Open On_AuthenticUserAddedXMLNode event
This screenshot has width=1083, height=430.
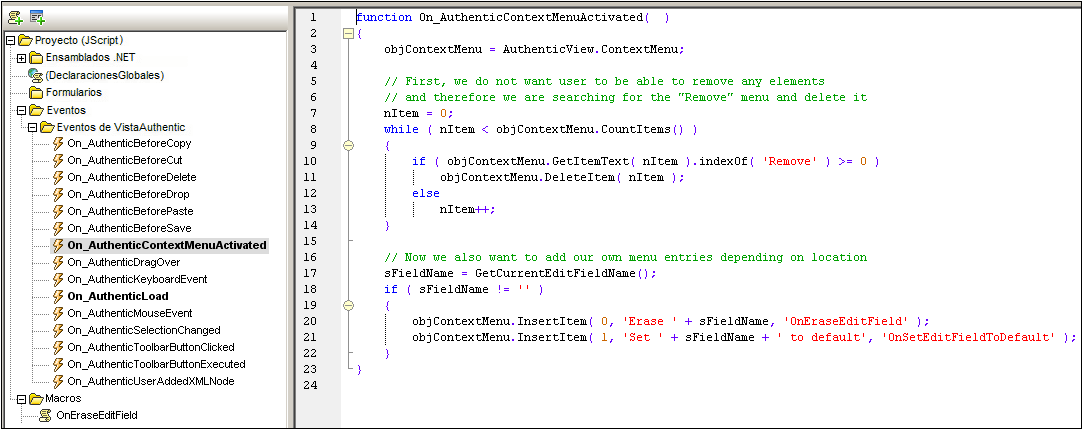pyautogui.click(x=151, y=381)
